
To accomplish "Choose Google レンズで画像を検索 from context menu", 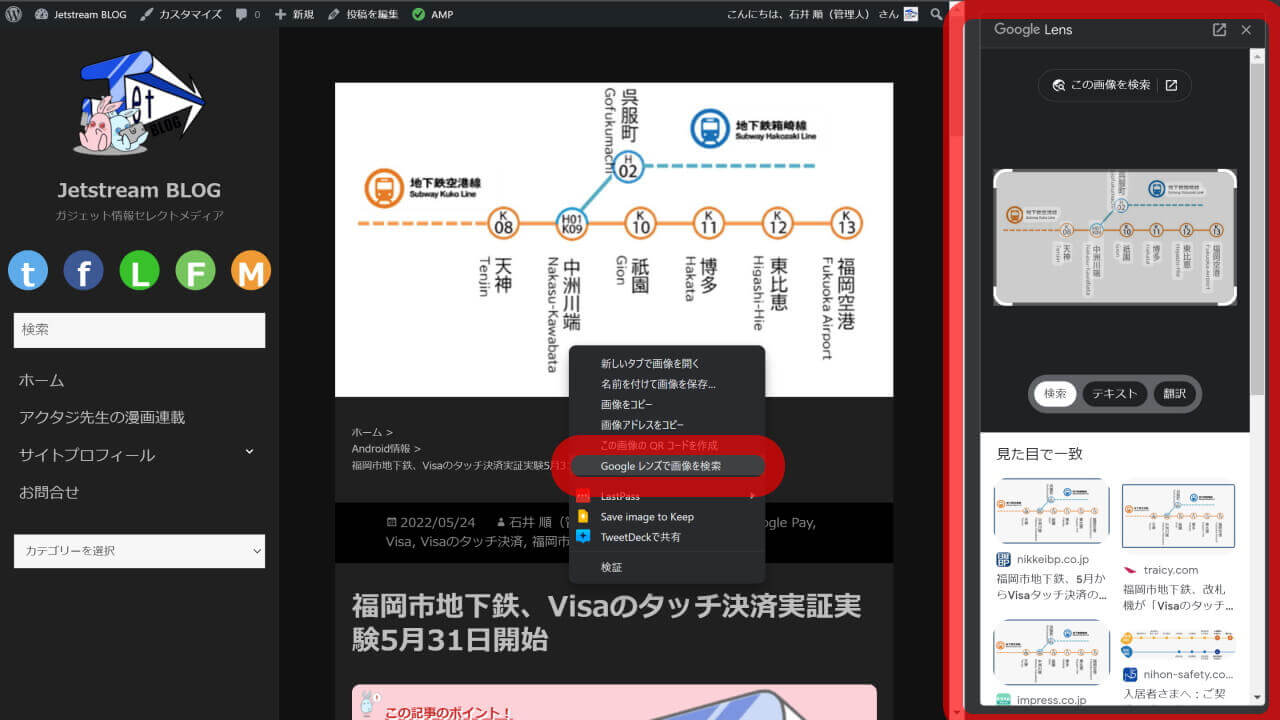I will [x=660, y=466].
